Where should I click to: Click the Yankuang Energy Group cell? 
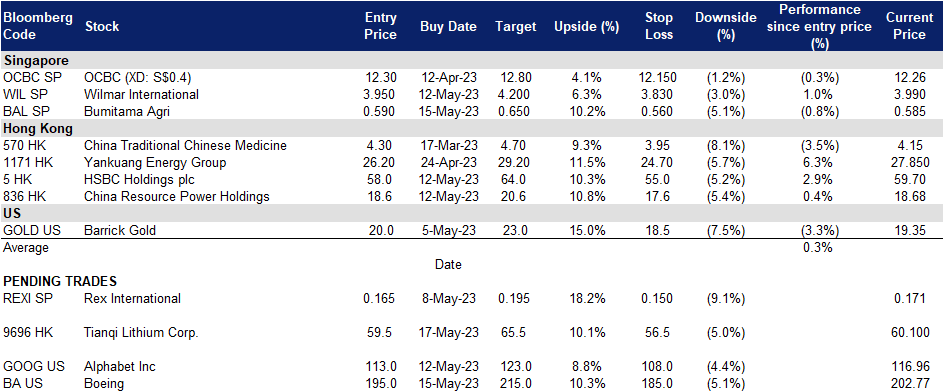[x=155, y=162]
